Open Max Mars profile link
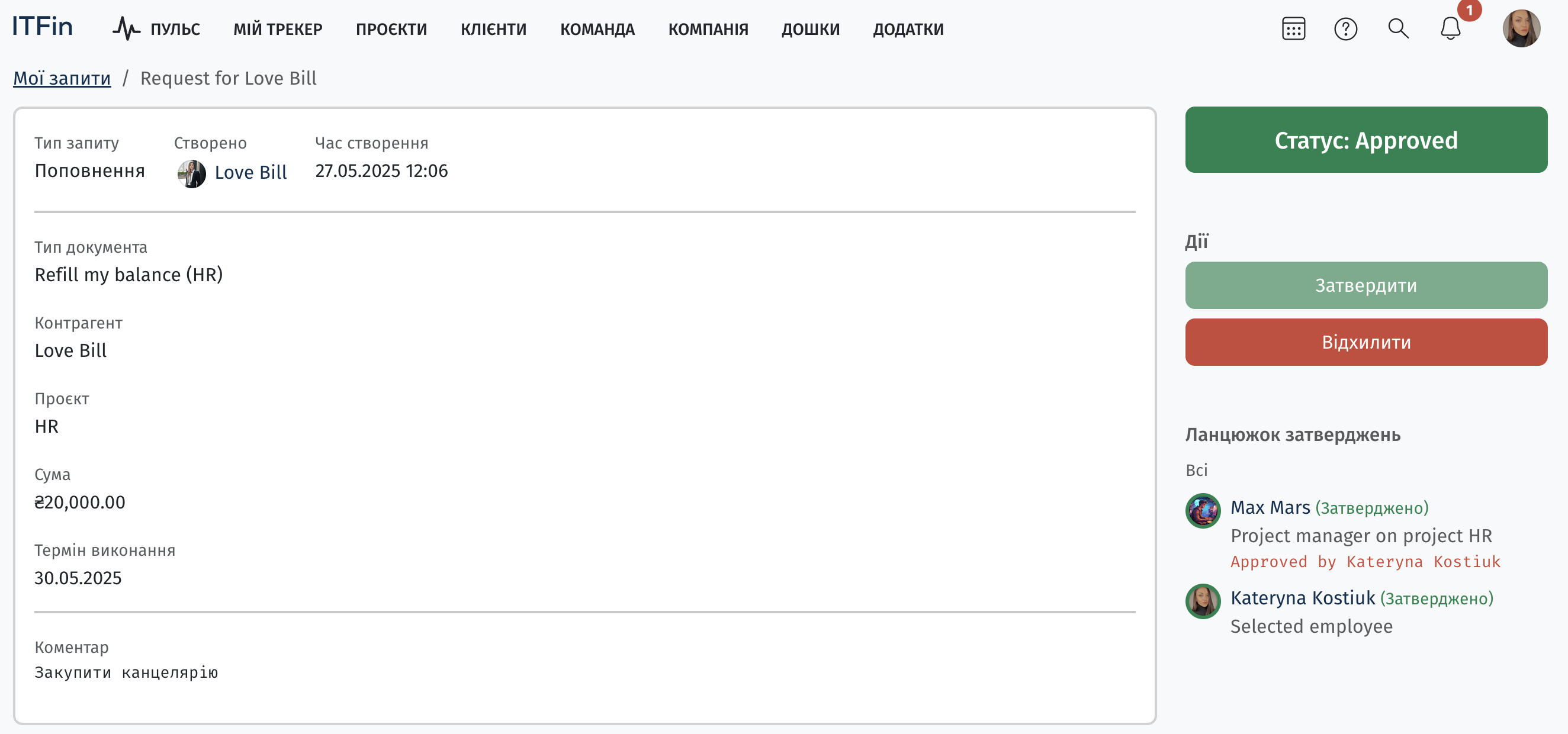Viewport: 1568px width, 734px height. pyautogui.click(x=1270, y=507)
